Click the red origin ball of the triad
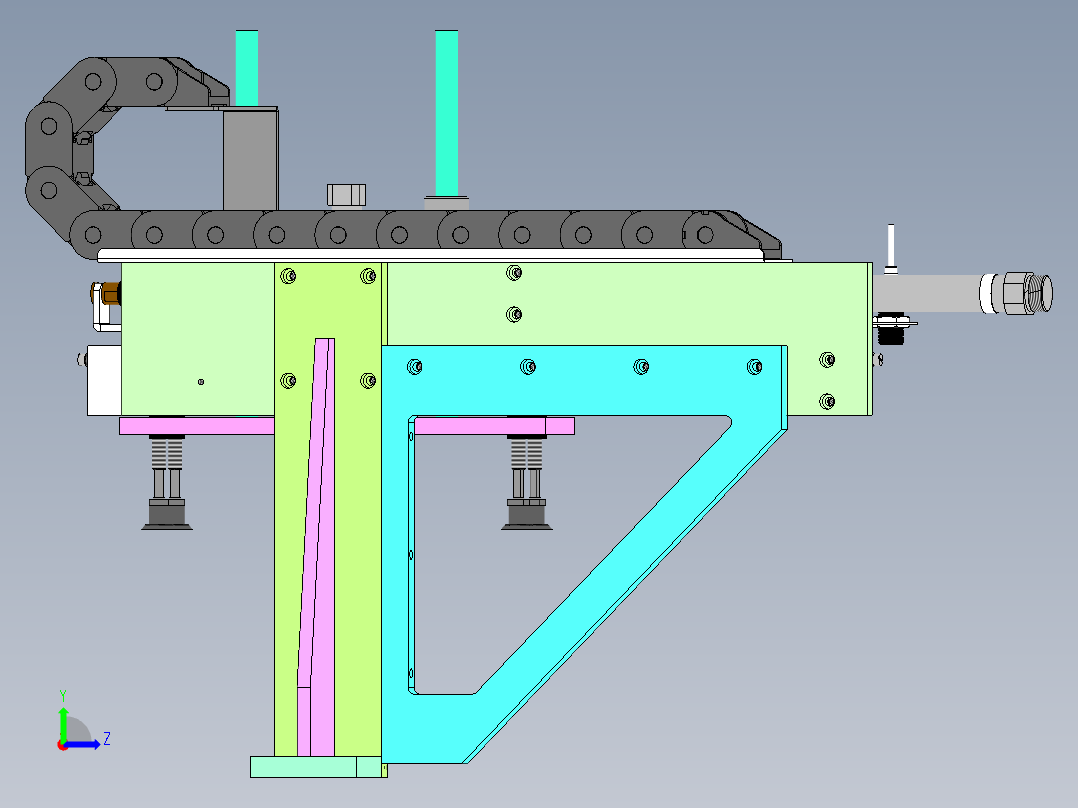1078x808 pixels. pyautogui.click(x=63, y=745)
